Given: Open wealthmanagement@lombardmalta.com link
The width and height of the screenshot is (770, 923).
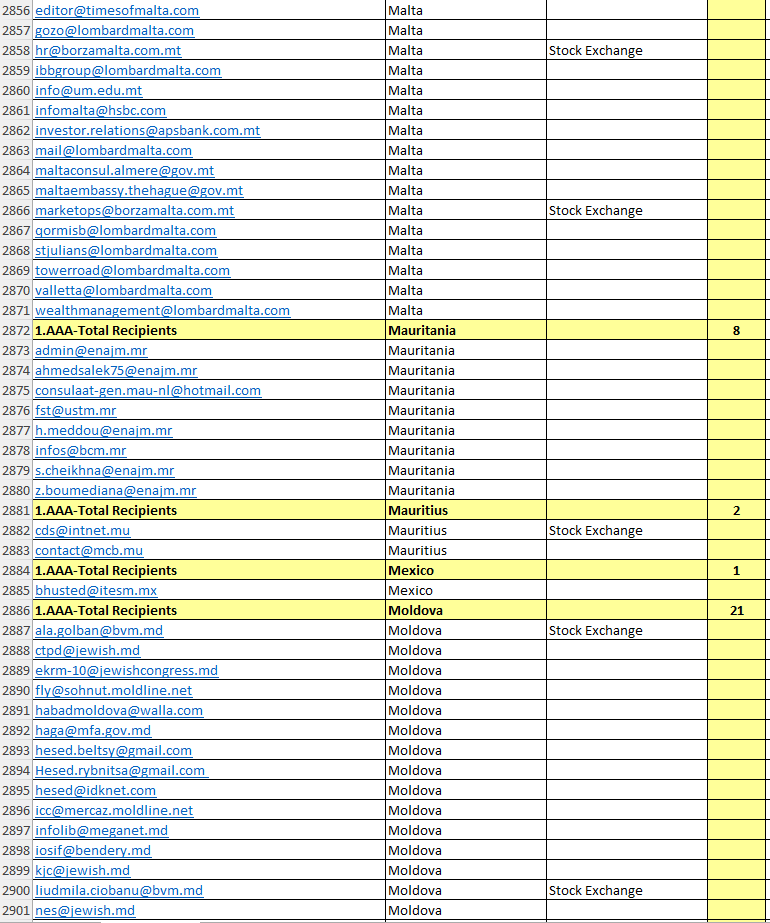Looking at the screenshot, I should click(x=163, y=311).
